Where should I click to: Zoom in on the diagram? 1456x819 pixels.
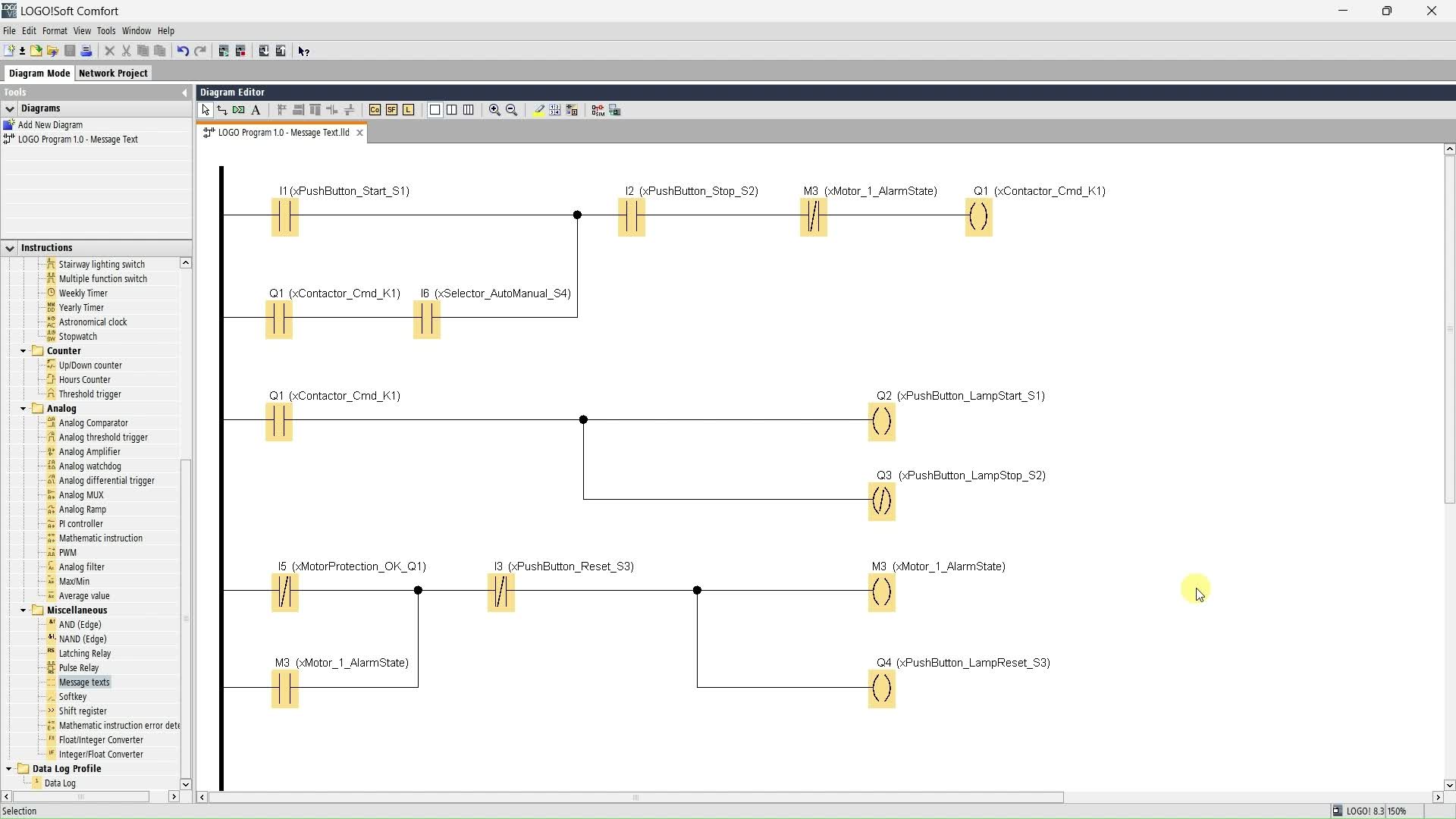point(494,110)
